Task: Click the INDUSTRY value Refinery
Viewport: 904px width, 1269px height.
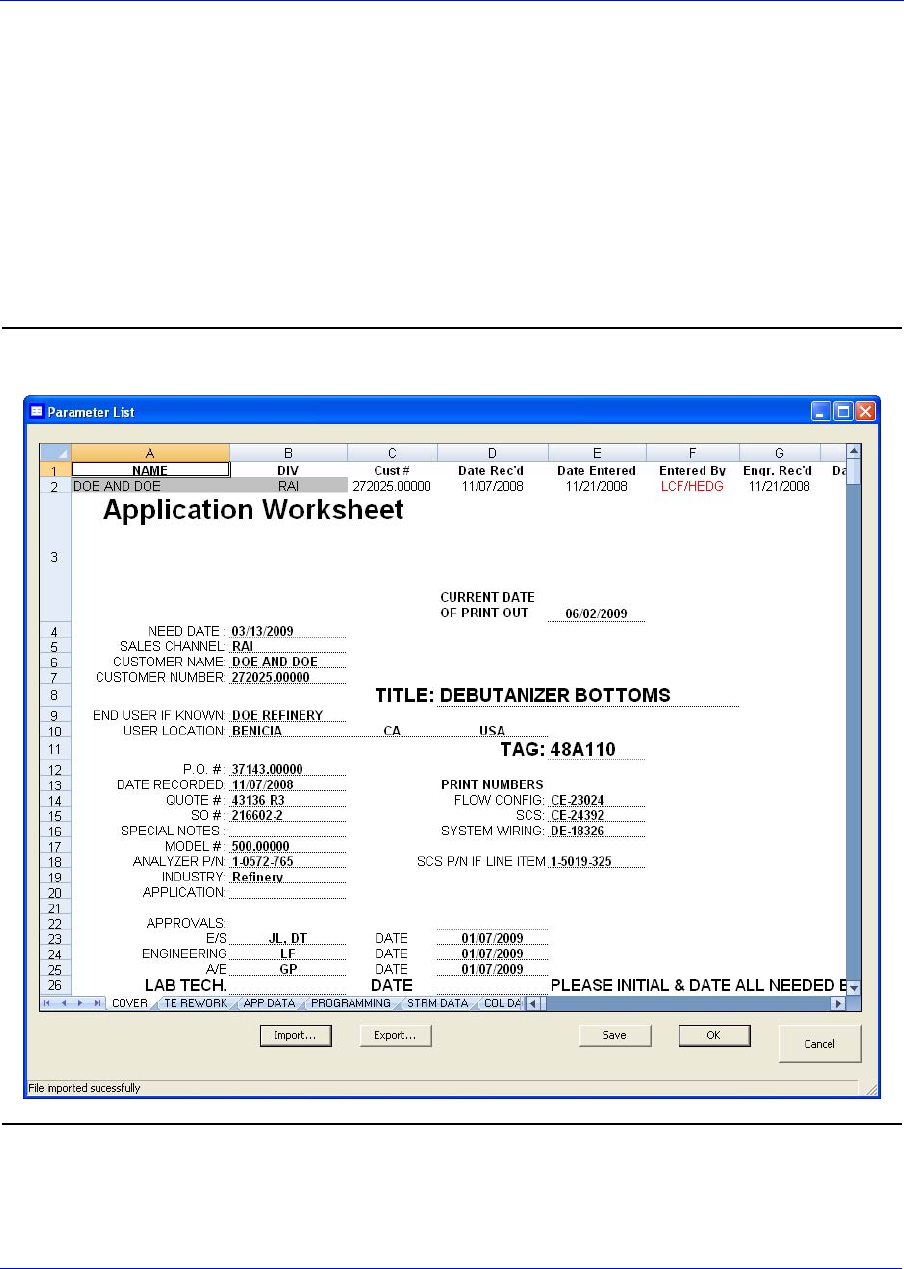Action: pos(257,877)
